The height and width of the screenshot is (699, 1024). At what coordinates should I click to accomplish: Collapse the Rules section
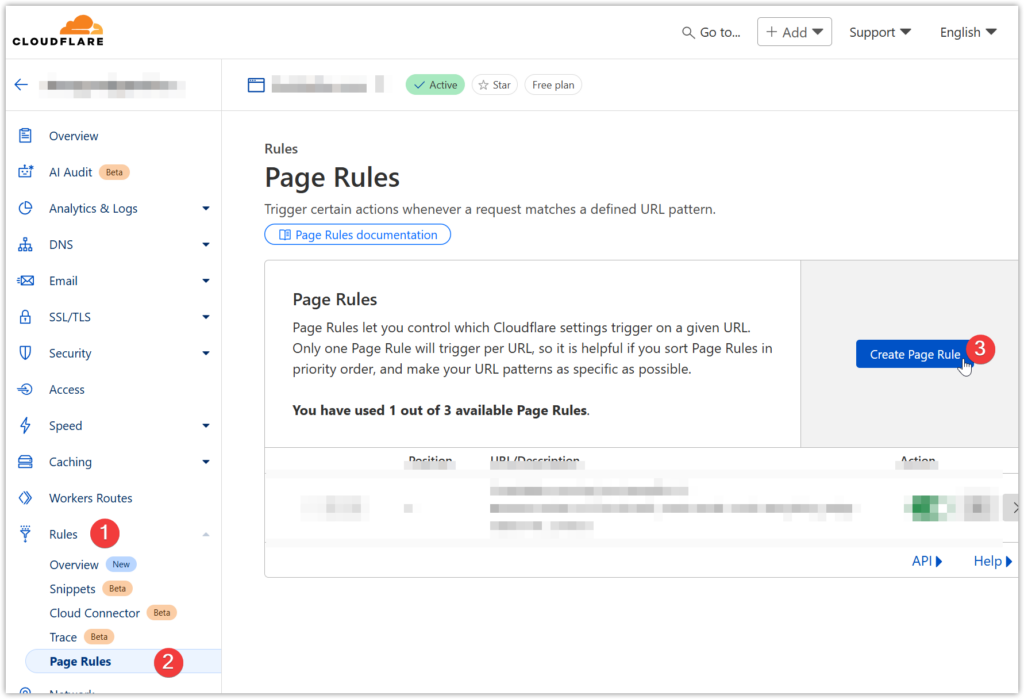[x=206, y=535]
